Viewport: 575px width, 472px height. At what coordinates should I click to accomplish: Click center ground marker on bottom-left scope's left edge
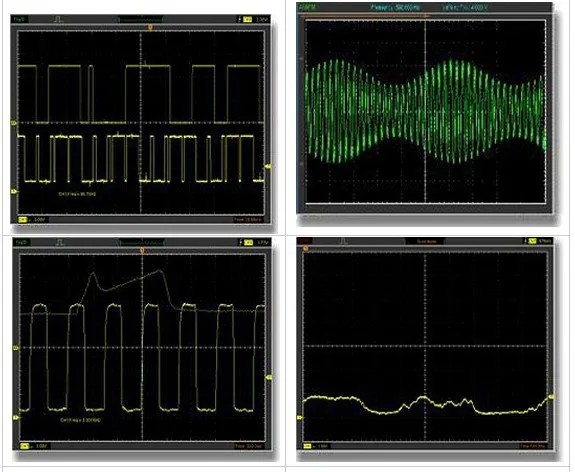coord(16,347)
